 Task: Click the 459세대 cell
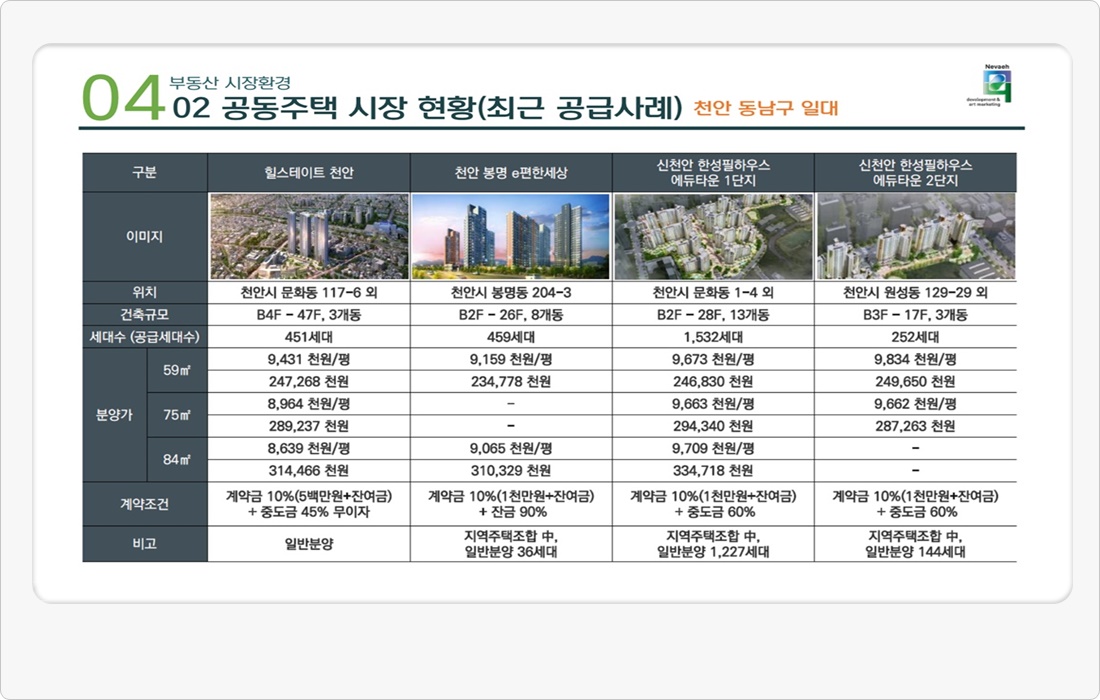tap(511, 337)
